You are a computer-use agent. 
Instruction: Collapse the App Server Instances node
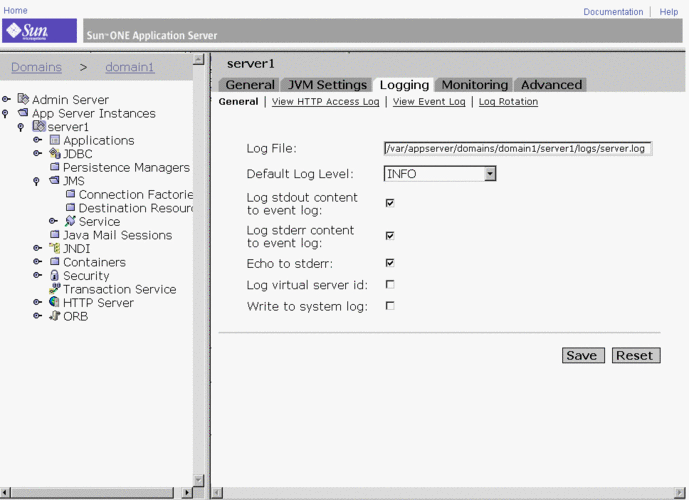(x=5, y=113)
